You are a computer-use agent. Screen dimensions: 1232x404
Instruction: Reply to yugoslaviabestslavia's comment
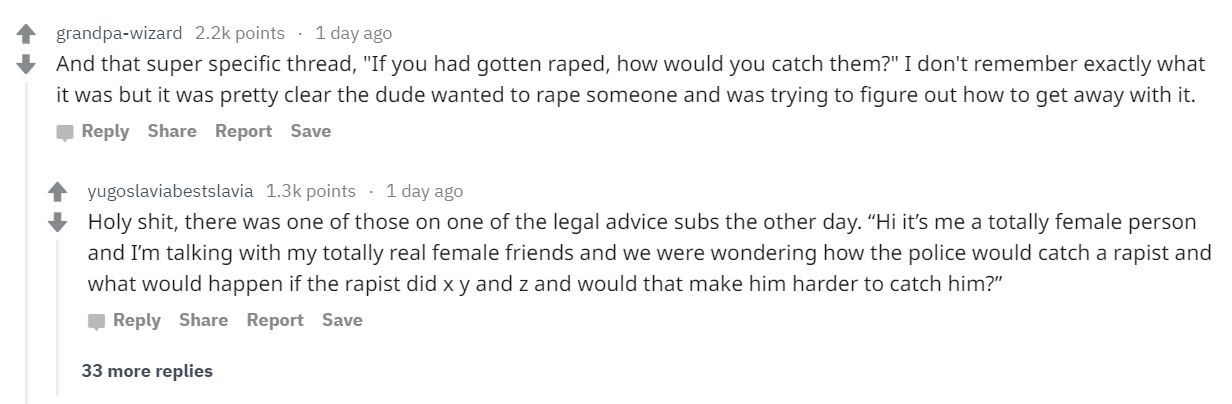(137, 320)
